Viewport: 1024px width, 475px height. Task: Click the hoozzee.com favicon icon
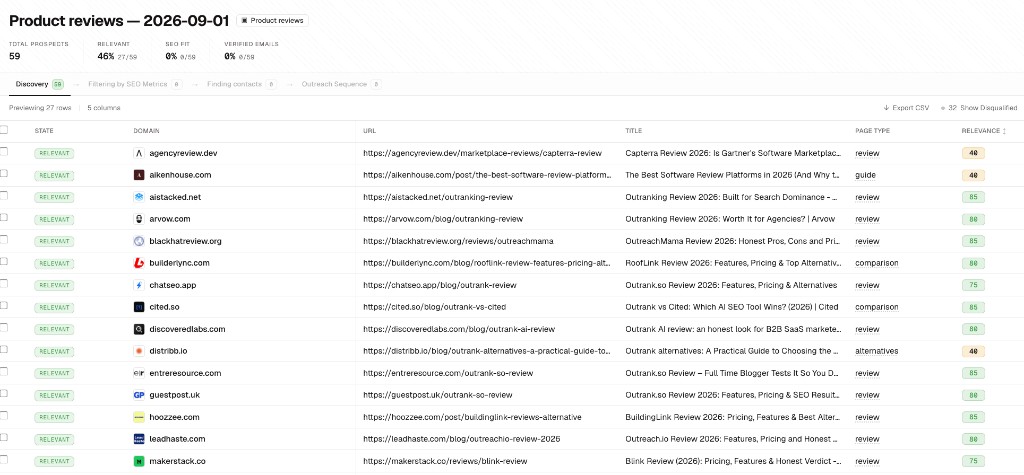pyautogui.click(x=138, y=417)
